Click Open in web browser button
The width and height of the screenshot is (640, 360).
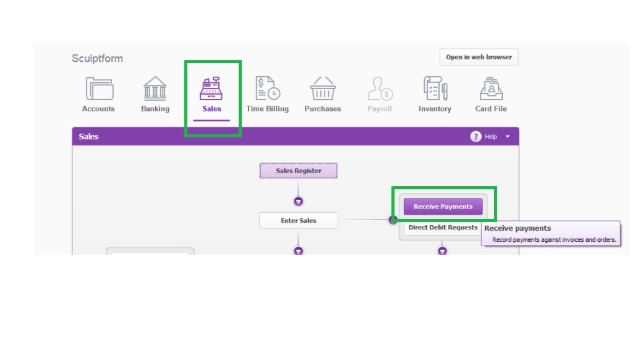(x=479, y=57)
